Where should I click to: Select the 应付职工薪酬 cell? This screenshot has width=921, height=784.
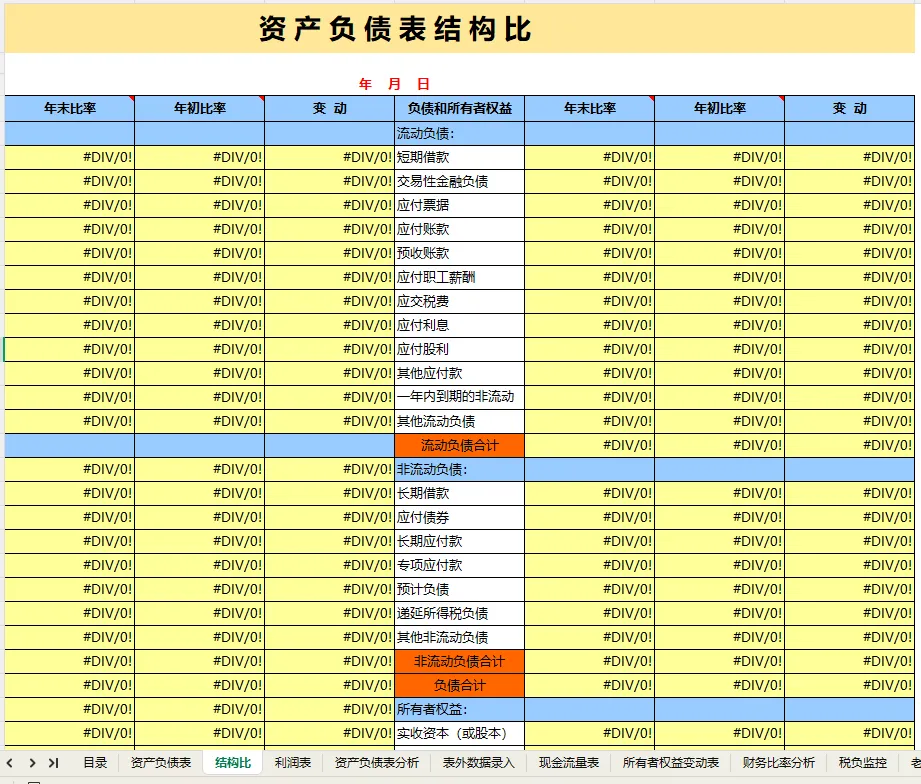[x=459, y=277]
